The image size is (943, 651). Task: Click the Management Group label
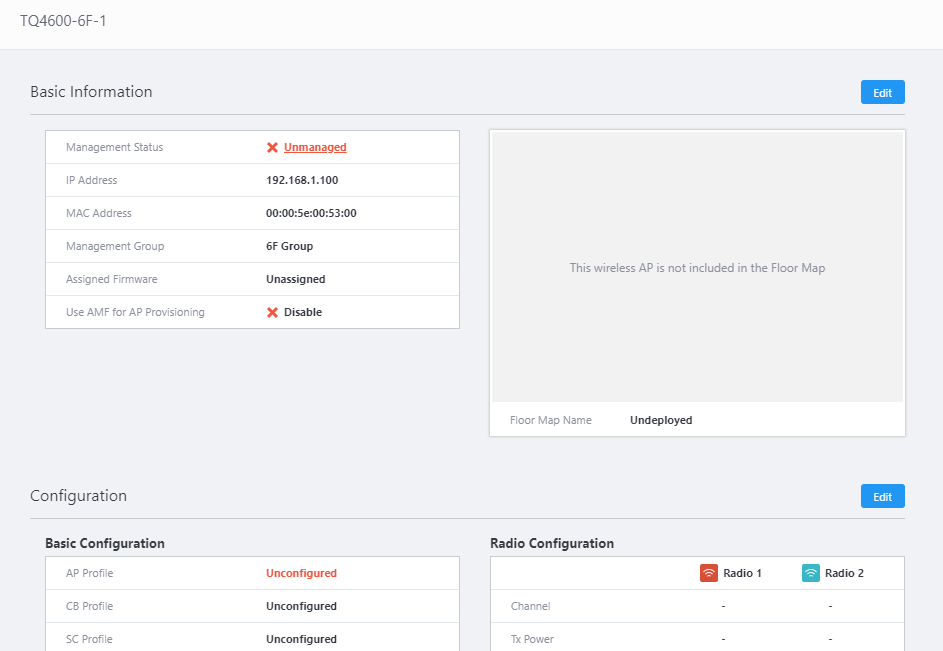(x=115, y=246)
